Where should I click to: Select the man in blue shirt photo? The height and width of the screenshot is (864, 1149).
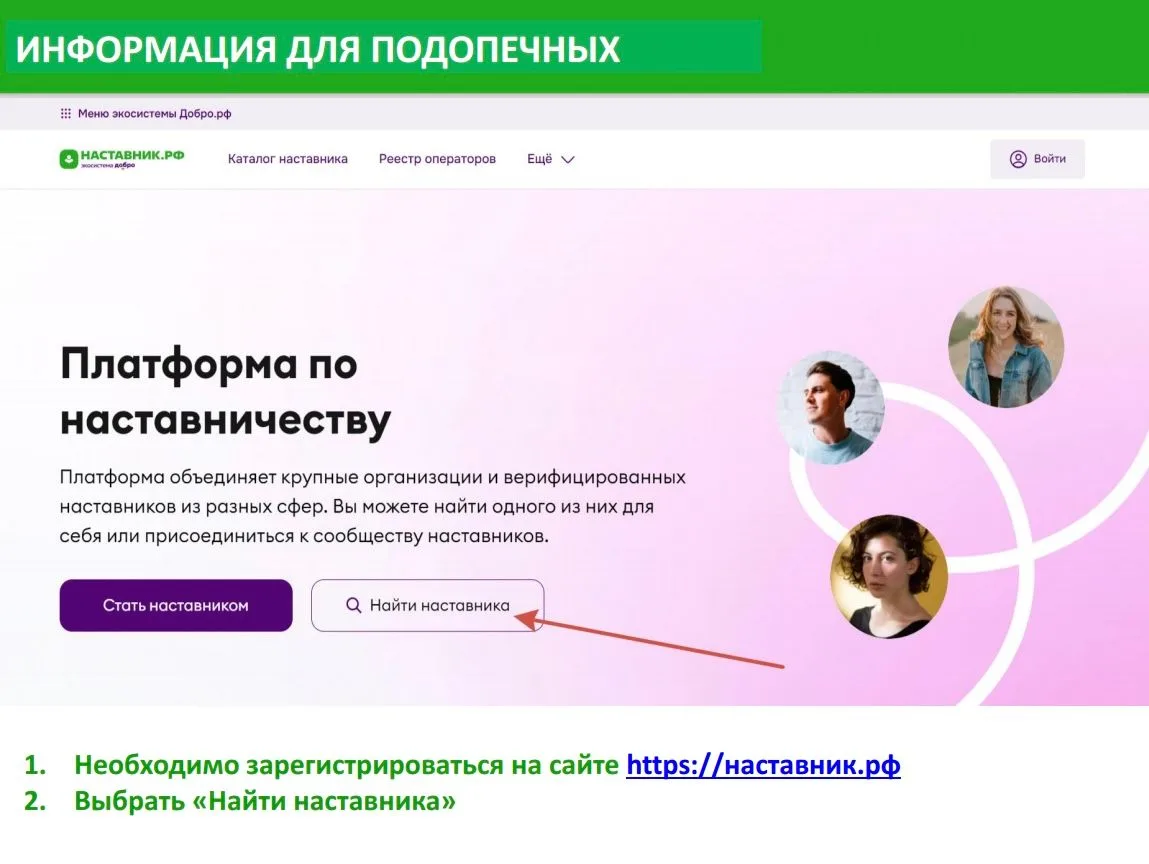tap(832, 407)
